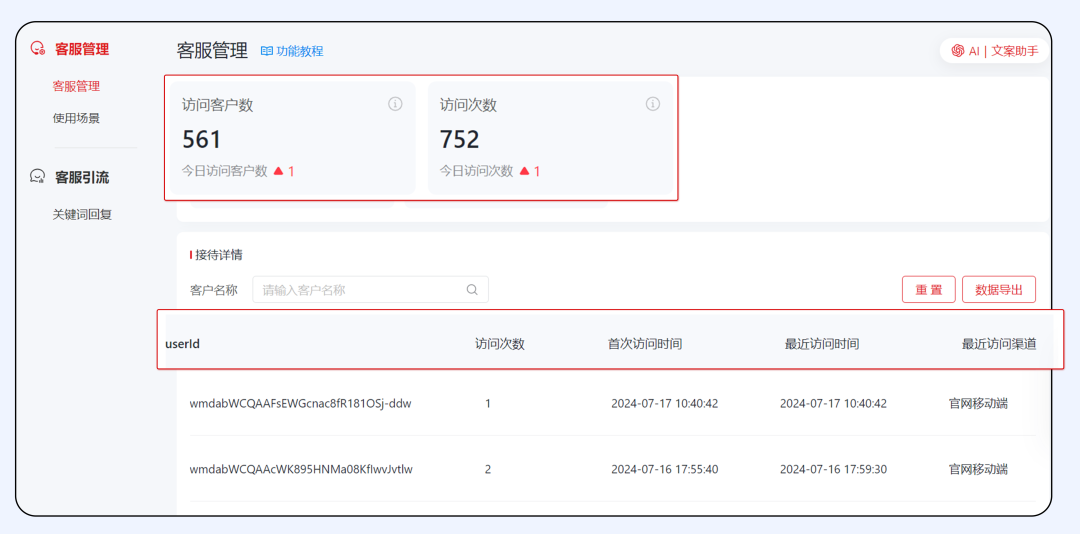Click the info icon beside 访问次数
Viewport: 1080px width, 534px height.
tap(653, 104)
